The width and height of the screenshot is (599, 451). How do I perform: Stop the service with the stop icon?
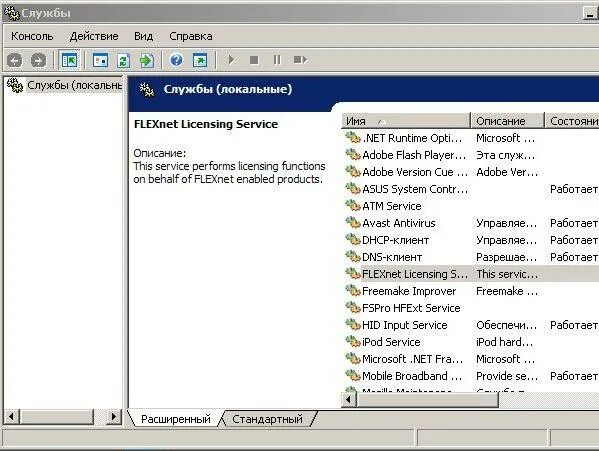click(254, 60)
